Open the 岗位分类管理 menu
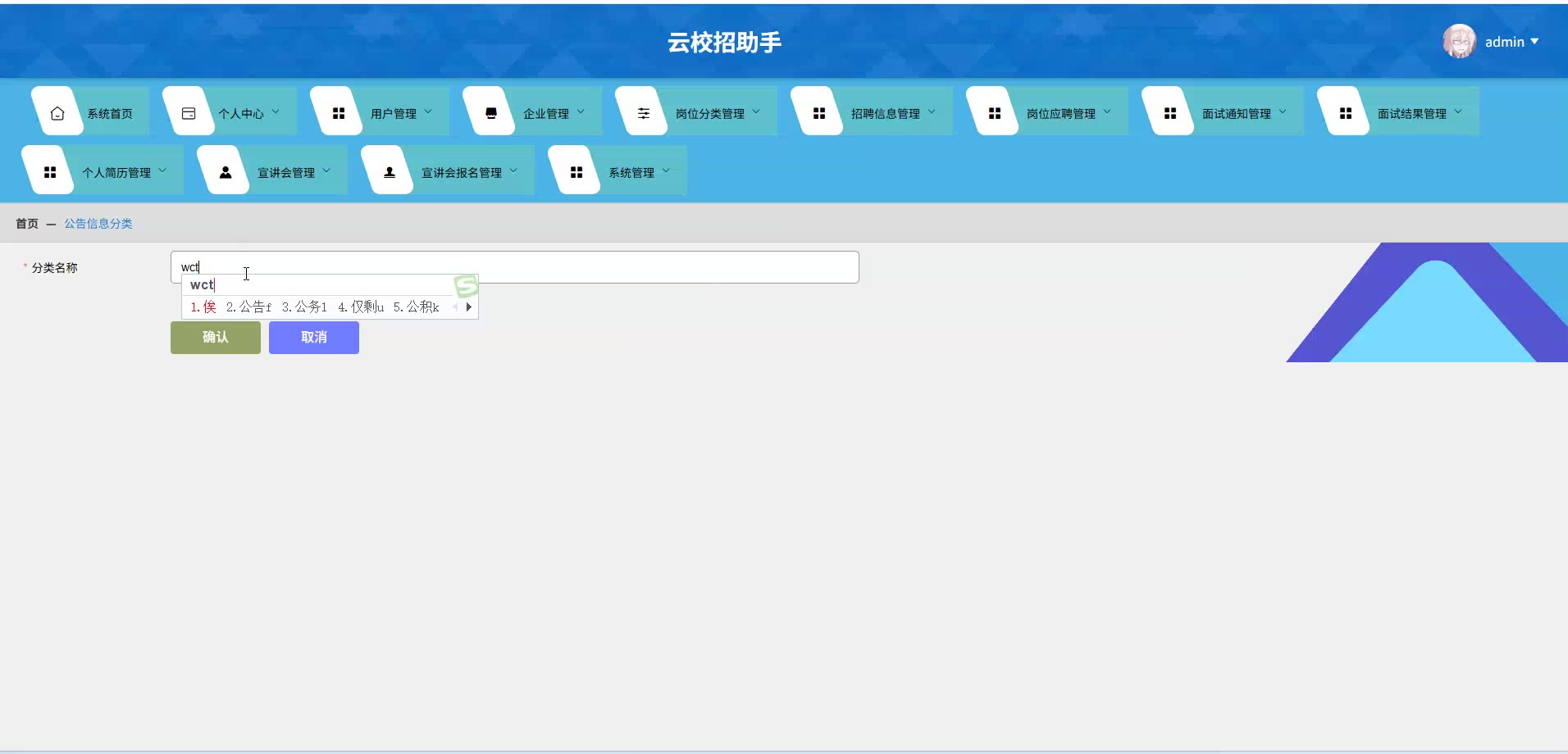The image size is (1568, 754). pyautogui.click(x=697, y=111)
